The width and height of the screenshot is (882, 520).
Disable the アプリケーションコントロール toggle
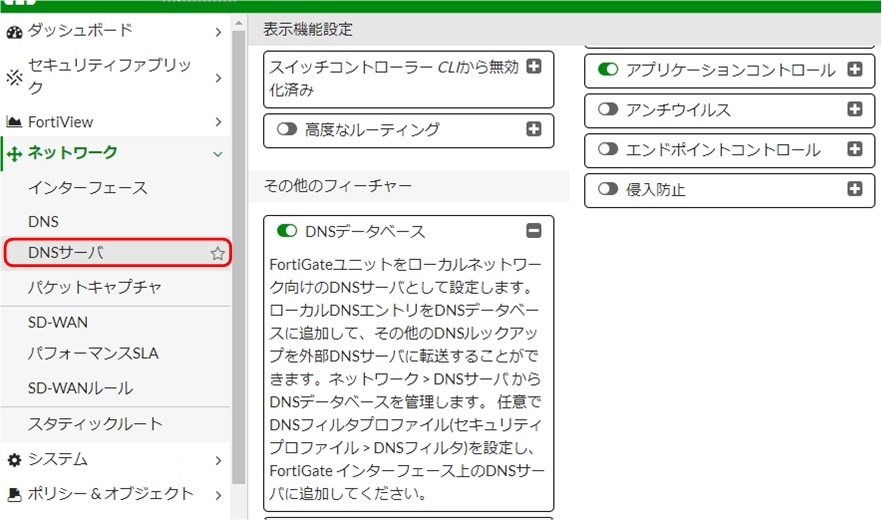point(608,69)
